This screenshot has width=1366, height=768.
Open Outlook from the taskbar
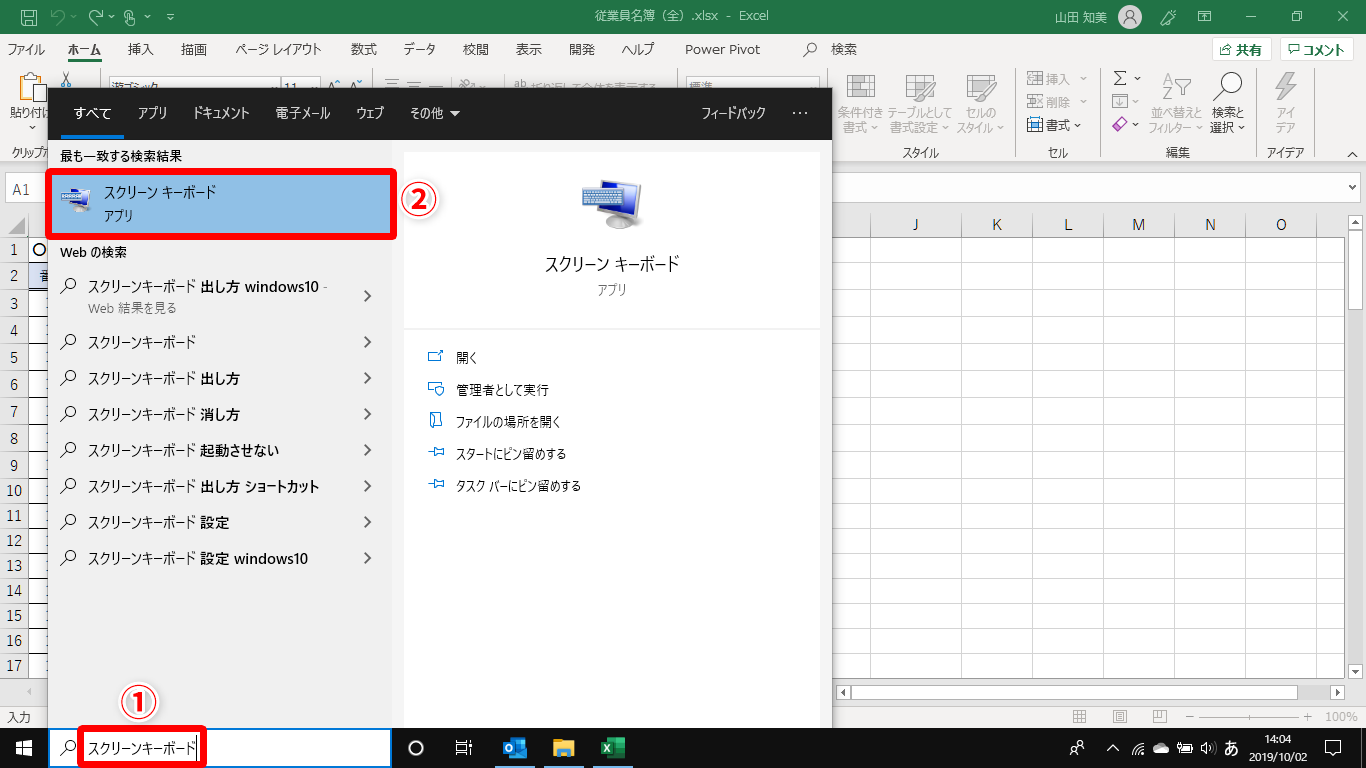[515, 748]
